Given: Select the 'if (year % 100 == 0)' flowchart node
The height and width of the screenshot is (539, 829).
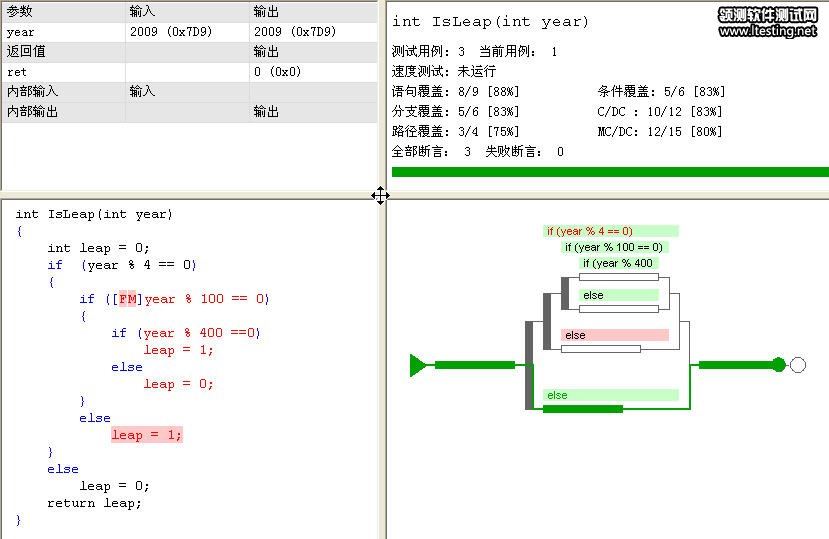Looking at the screenshot, I should (x=613, y=247).
